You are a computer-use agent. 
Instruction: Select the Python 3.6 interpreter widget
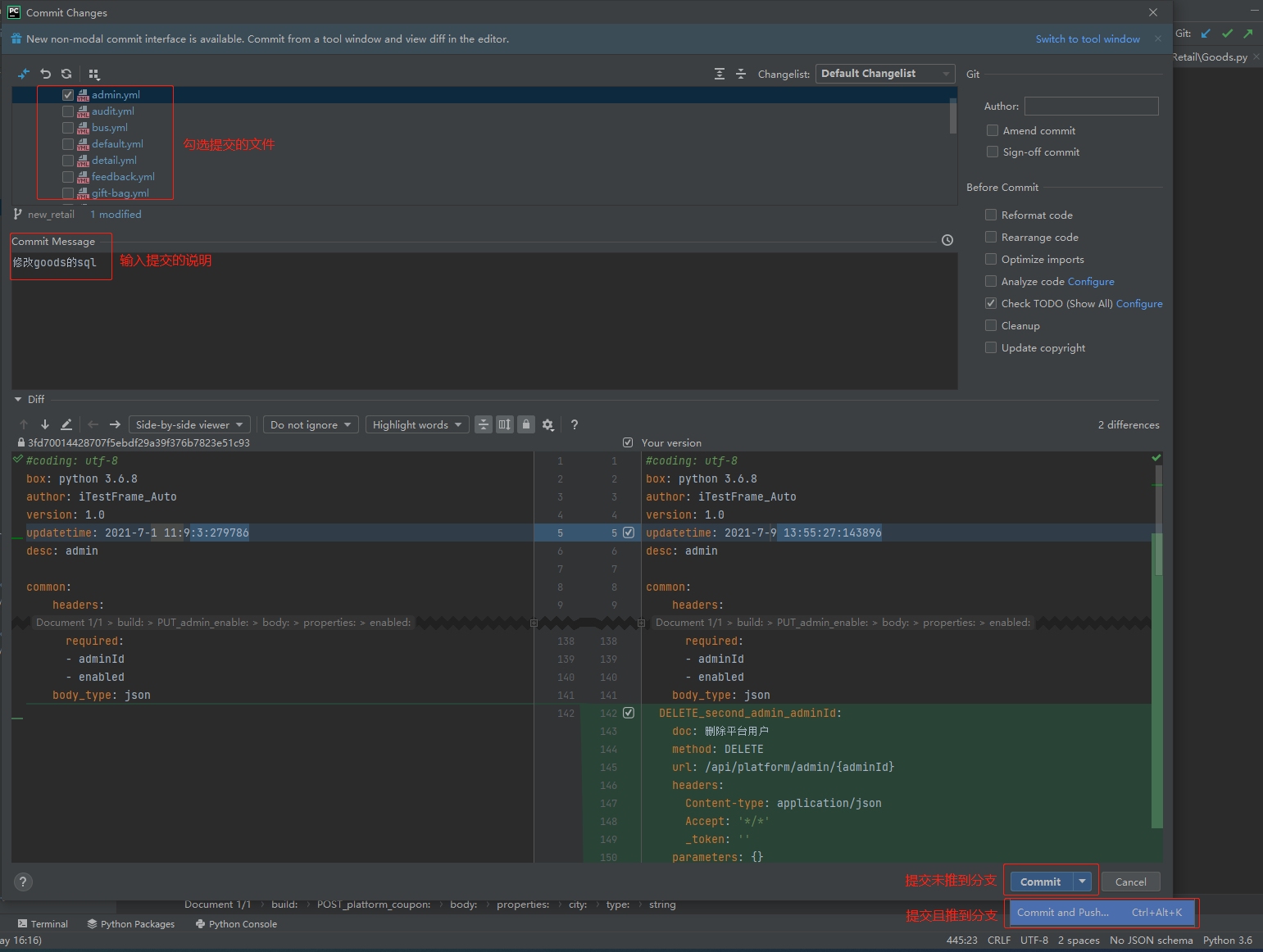[x=1227, y=940]
